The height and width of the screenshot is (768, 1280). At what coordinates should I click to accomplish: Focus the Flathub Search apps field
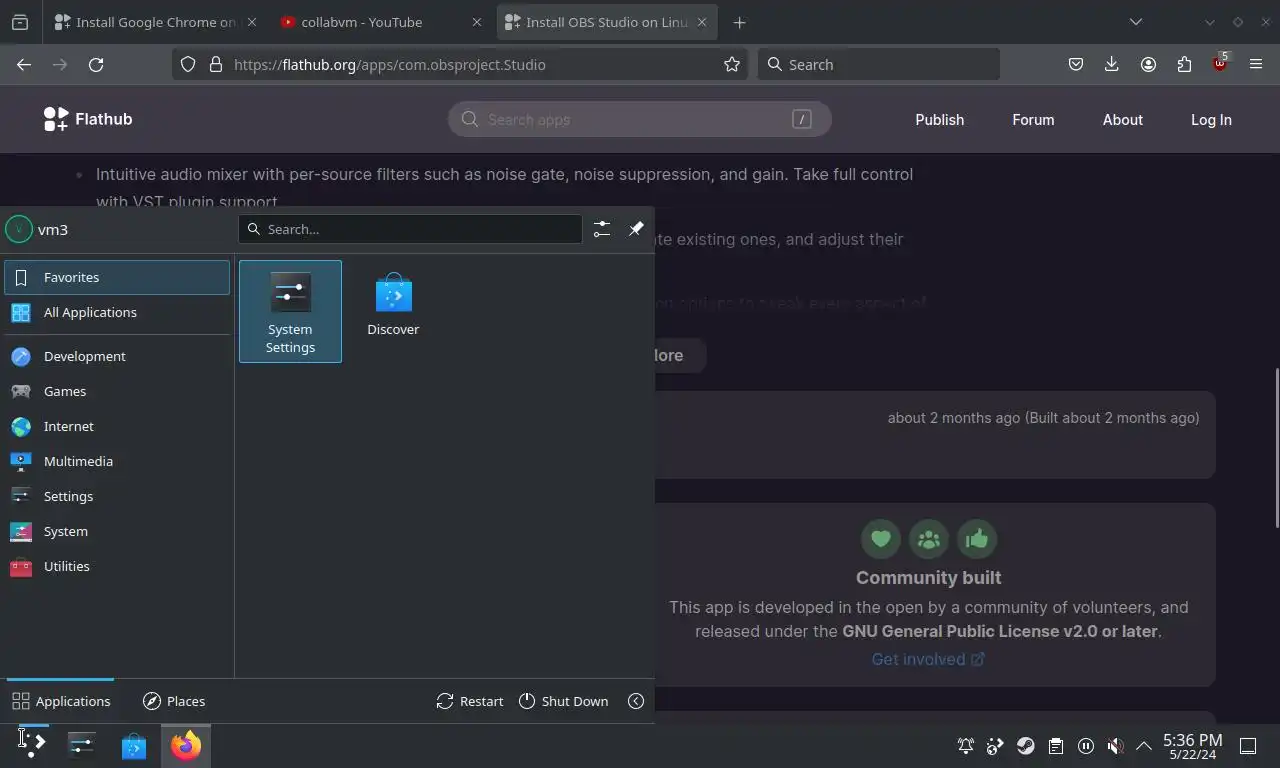pos(640,119)
